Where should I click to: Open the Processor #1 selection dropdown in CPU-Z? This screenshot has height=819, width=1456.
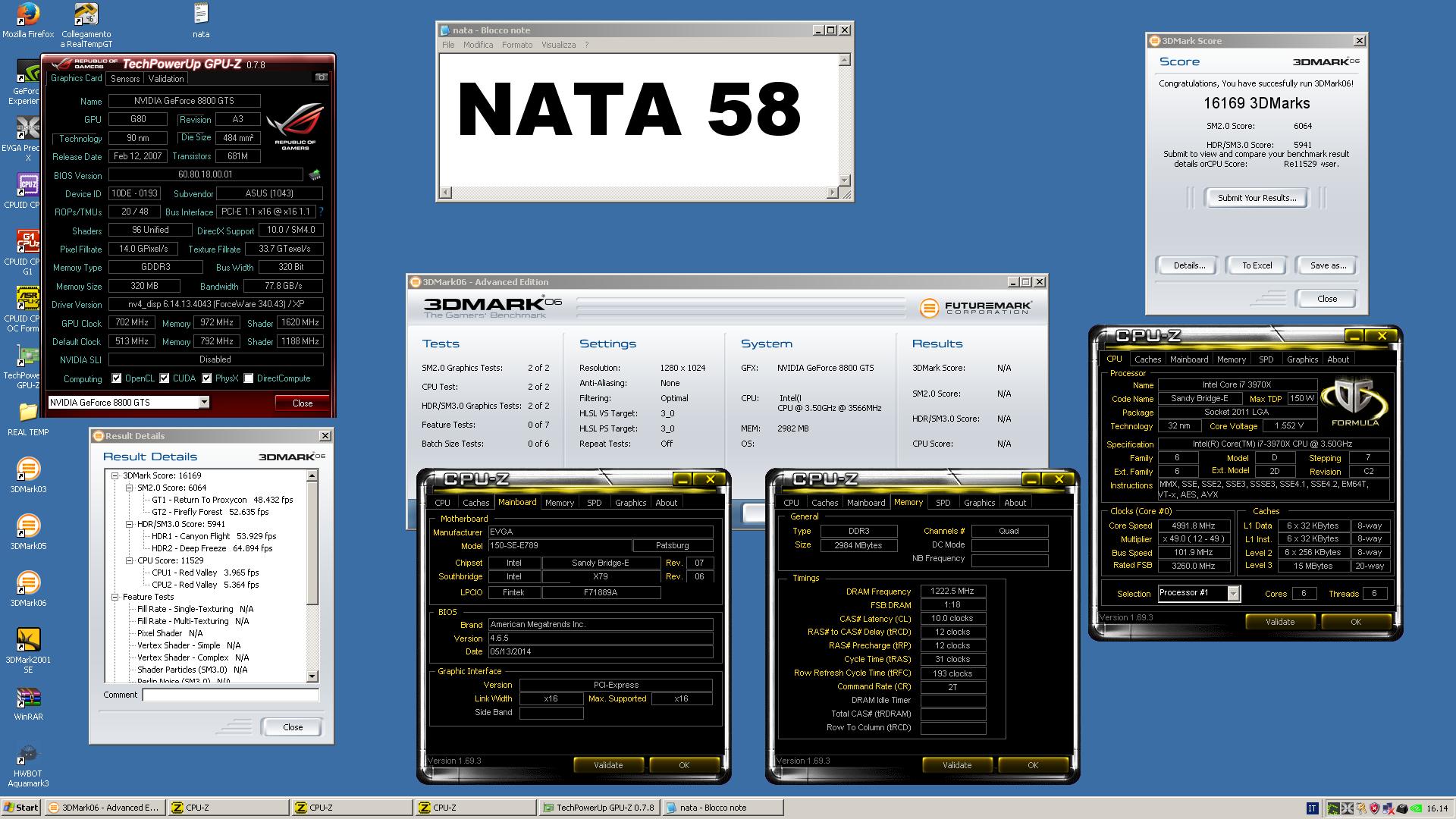1233,593
